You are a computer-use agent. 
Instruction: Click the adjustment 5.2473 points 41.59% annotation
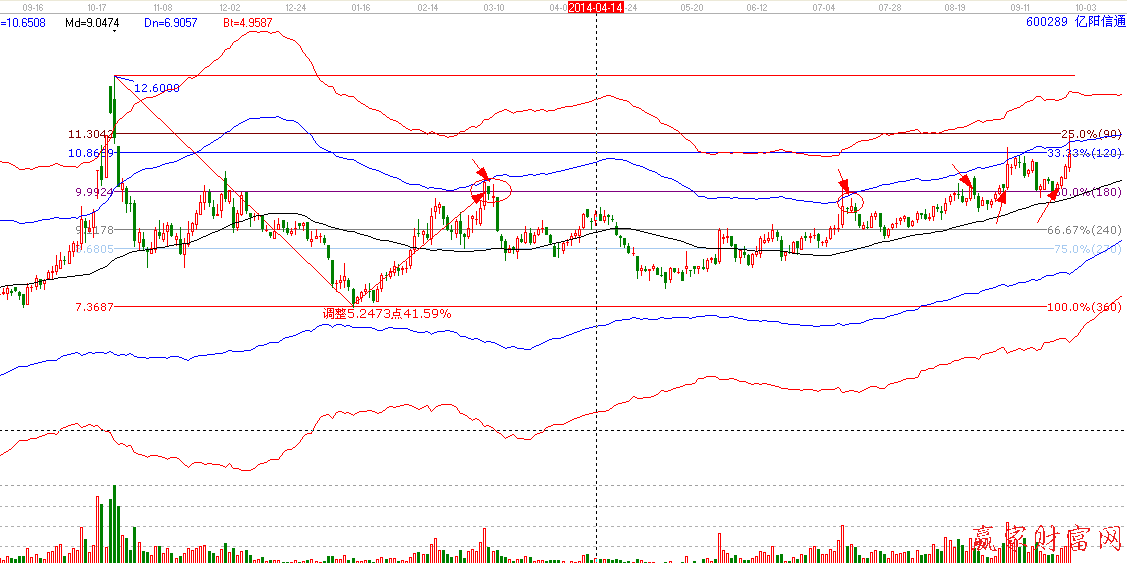pos(386,313)
